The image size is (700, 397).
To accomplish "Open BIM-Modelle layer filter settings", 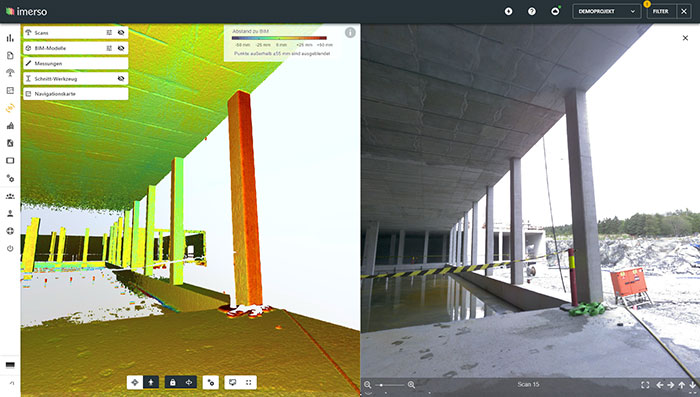I will tap(109, 48).
